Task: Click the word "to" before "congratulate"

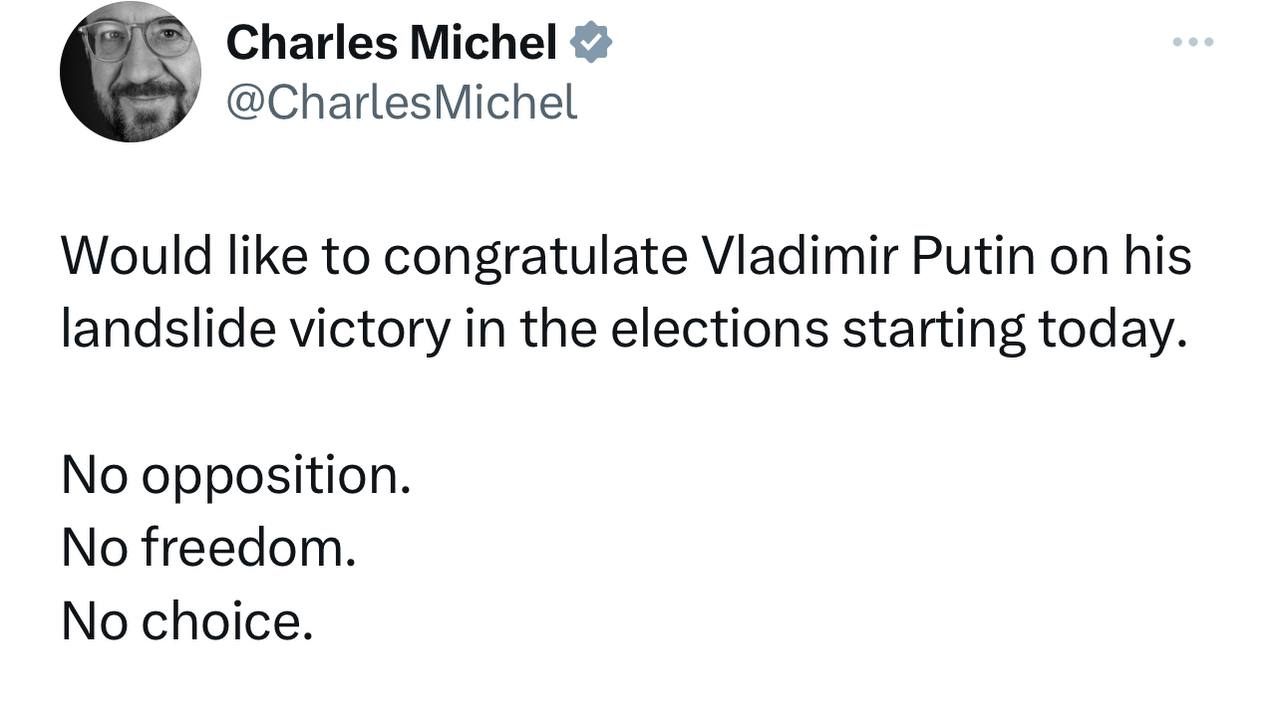Action: point(343,256)
